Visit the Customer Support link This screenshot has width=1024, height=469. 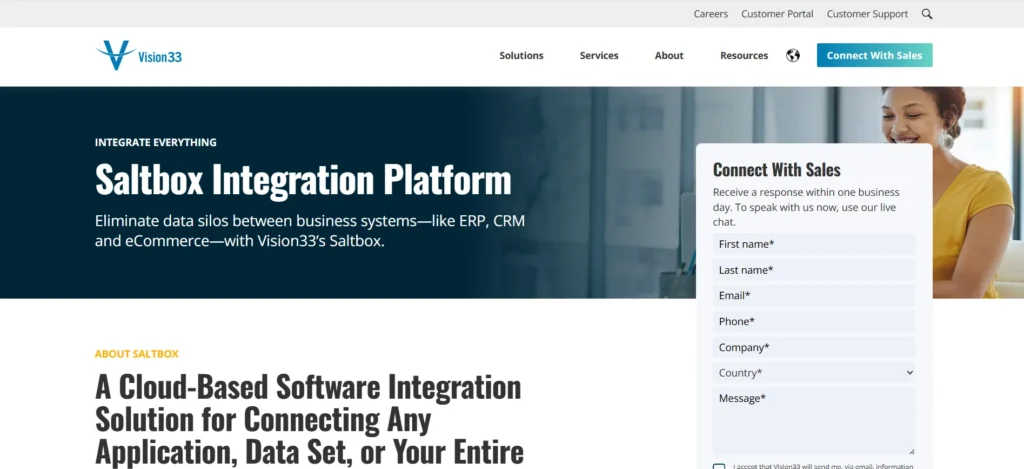(x=867, y=14)
